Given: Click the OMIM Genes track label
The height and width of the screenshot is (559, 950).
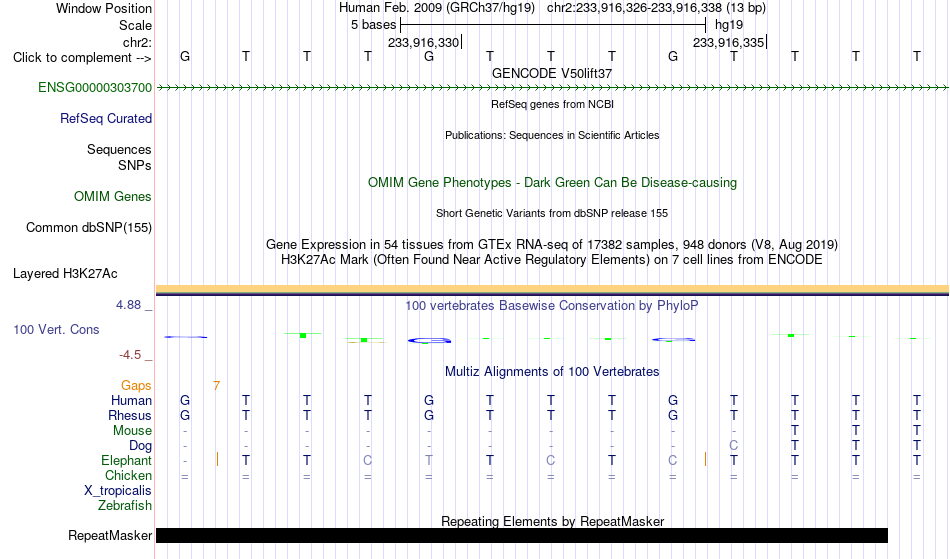Looking at the screenshot, I should pos(112,196).
